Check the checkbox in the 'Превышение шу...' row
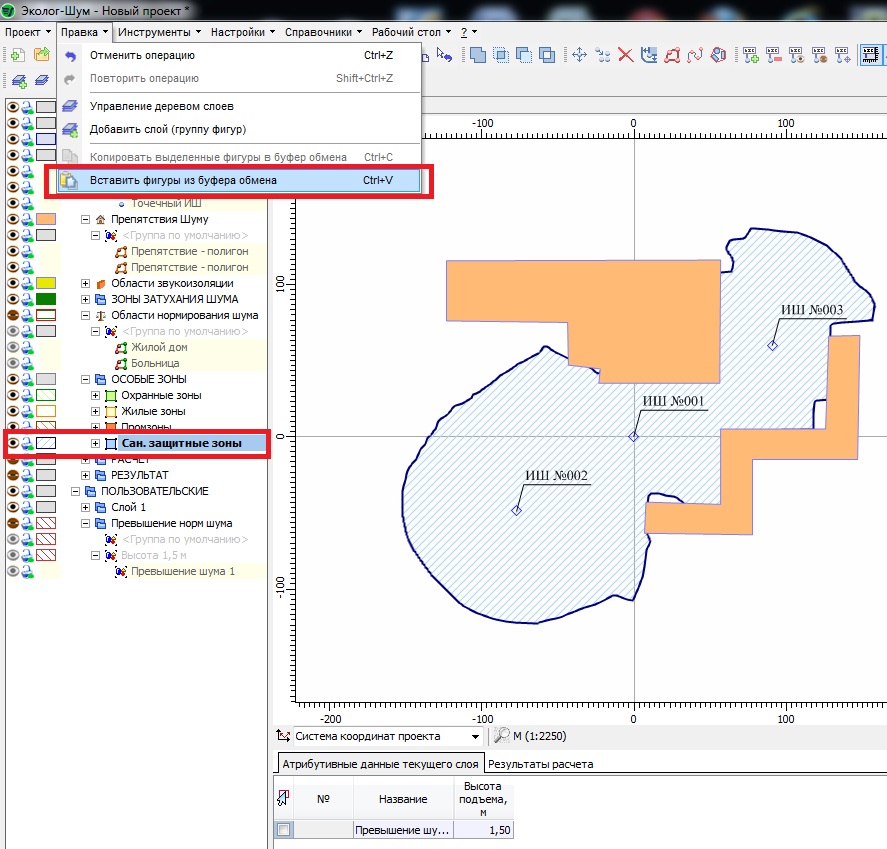Viewport: 887px width, 849px height. 285,830
